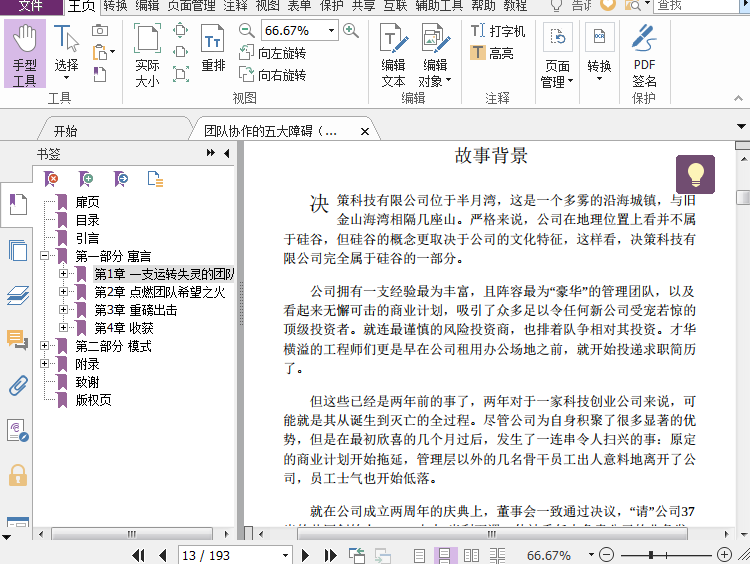This screenshot has width=750, height=564.
Task: Collapse the bookmarks panel with left arrow
Action: point(227,153)
